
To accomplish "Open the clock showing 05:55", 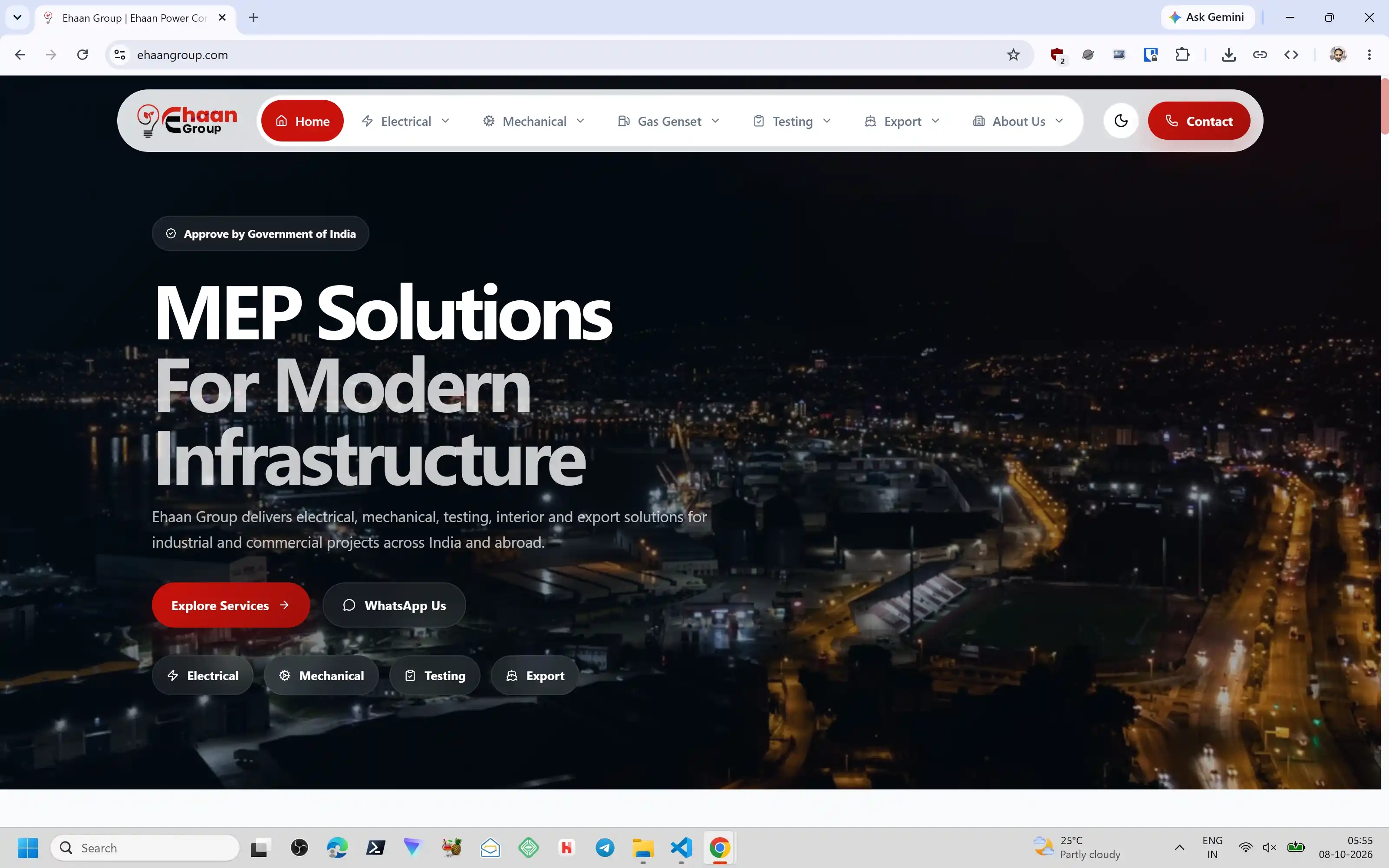I will point(1346,847).
